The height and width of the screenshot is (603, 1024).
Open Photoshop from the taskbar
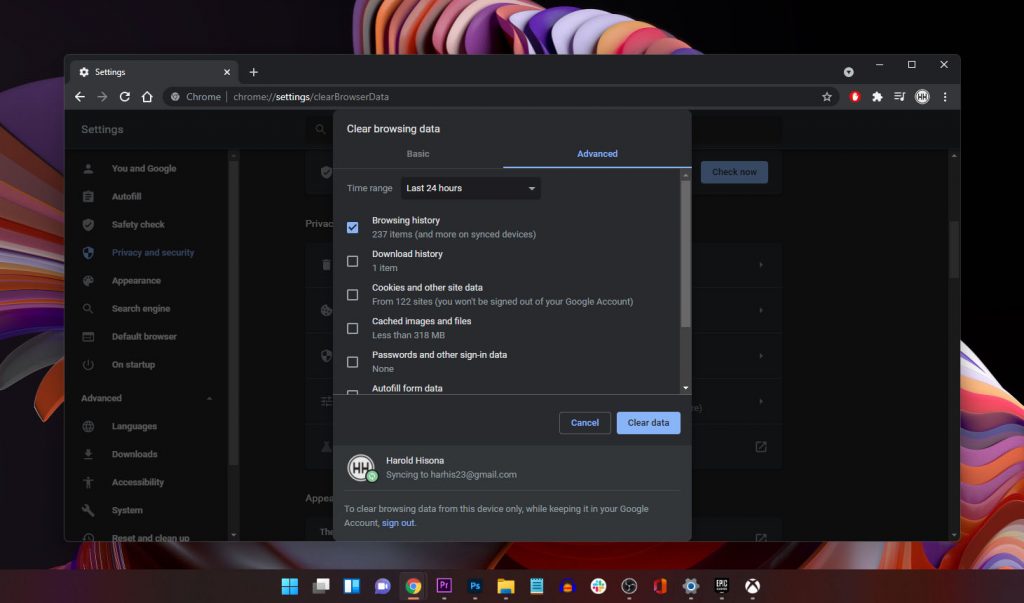(x=475, y=586)
